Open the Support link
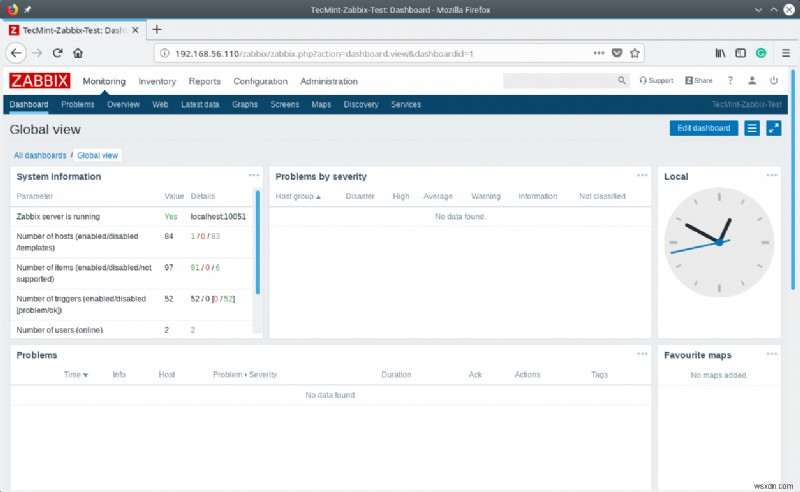 point(656,81)
